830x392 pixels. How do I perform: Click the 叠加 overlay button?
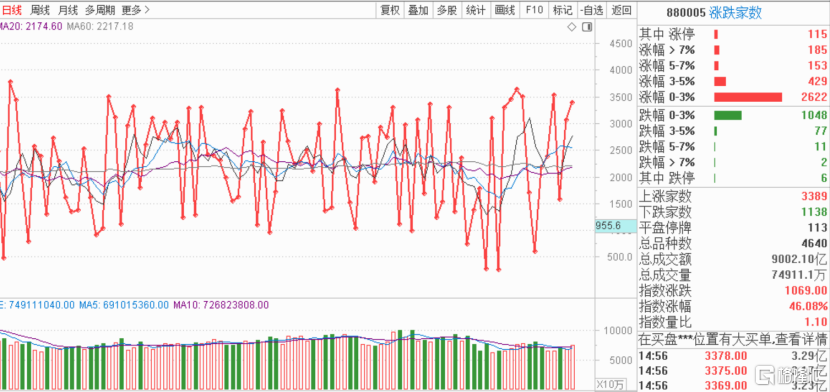(418, 10)
